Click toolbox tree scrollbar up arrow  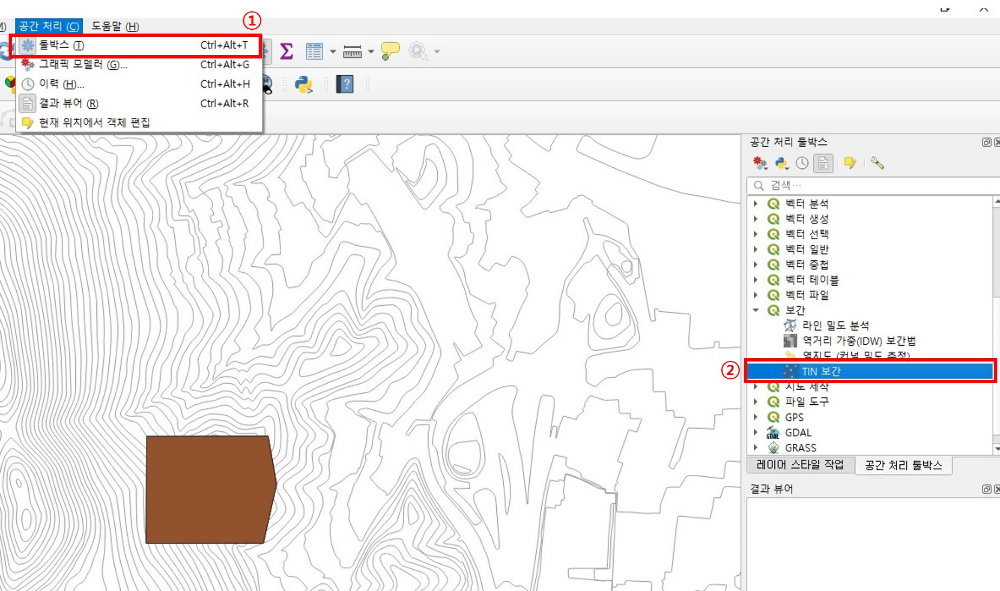click(x=996, y=201)
